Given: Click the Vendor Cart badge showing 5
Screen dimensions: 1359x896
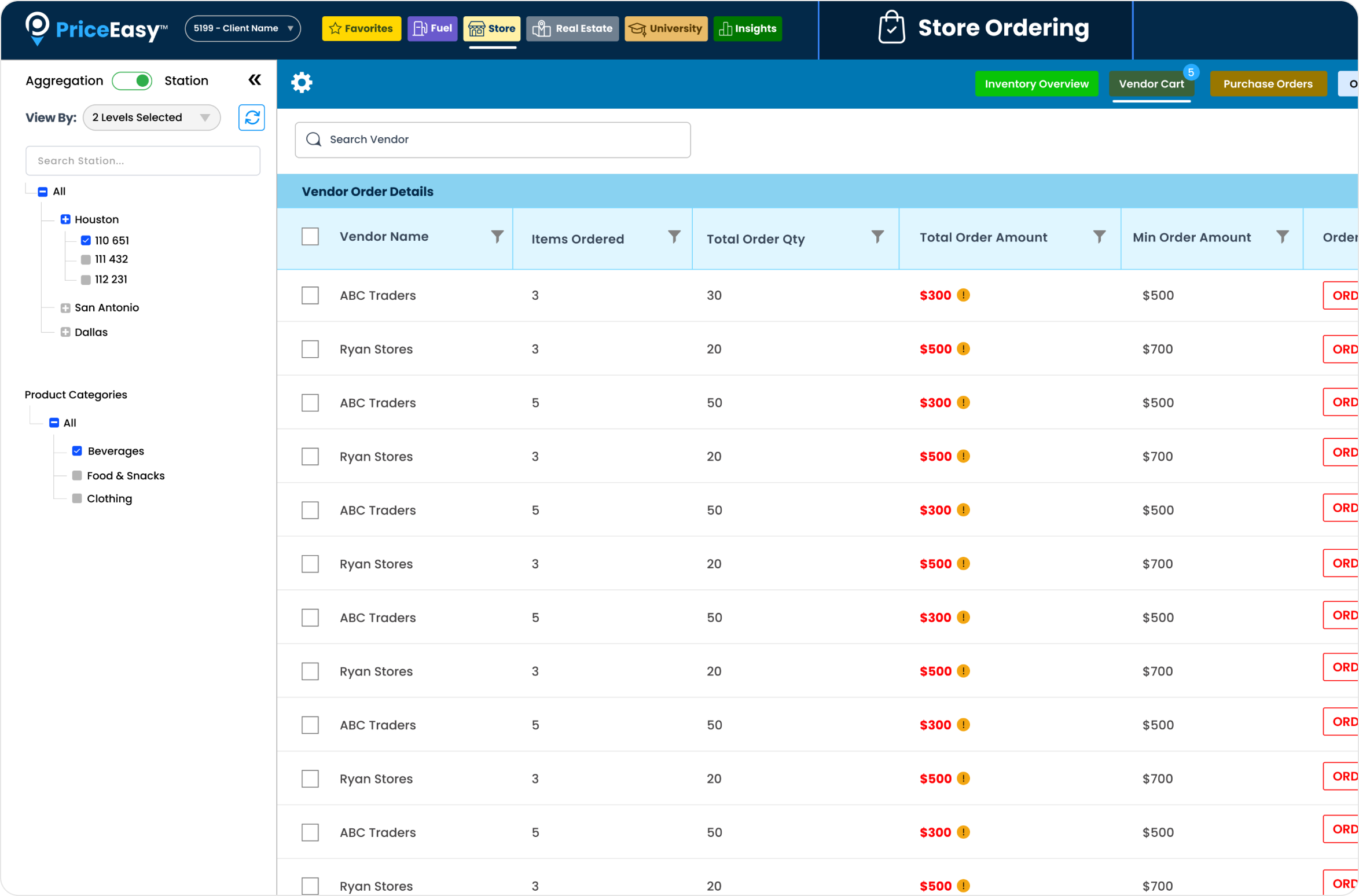Looking at the screenshot, I should [1191, 72].
